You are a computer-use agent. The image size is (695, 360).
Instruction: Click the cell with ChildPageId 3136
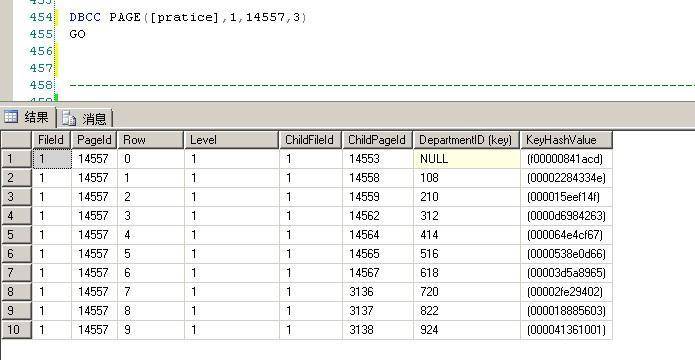coord(378,292)
